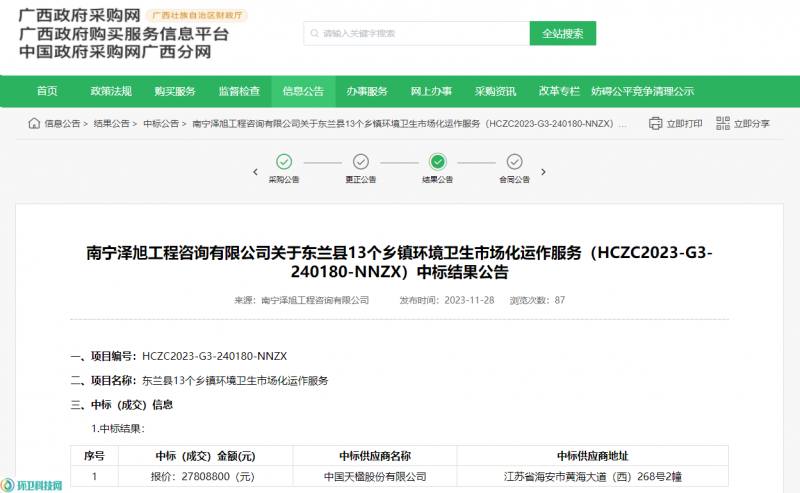
Task: Click the 立即分享 link text
Action: tap(752, 124)
